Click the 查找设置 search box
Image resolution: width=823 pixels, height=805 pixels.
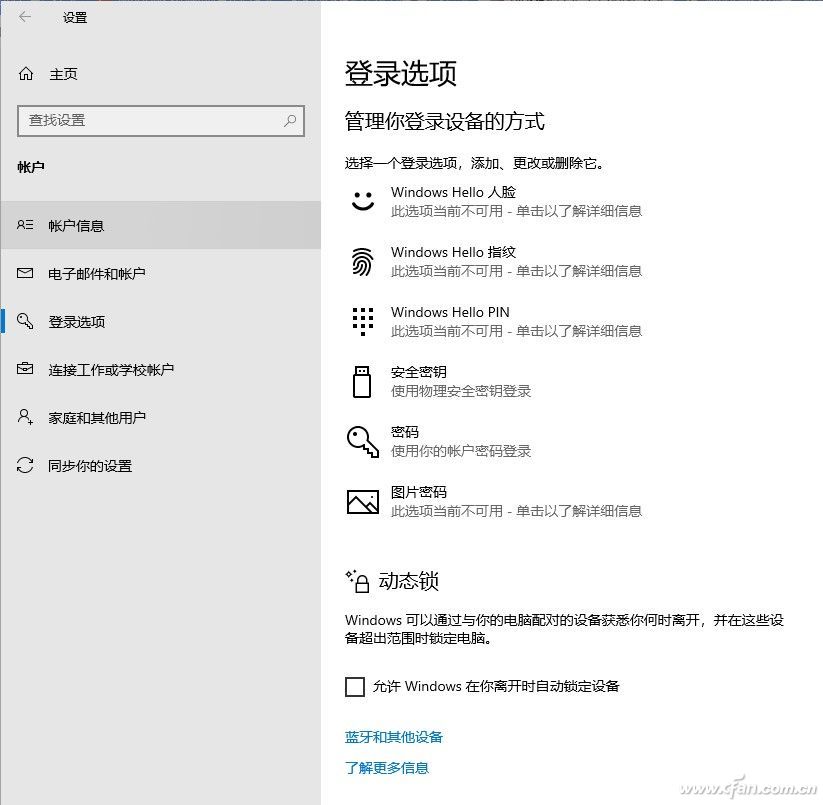pos(160,121)
